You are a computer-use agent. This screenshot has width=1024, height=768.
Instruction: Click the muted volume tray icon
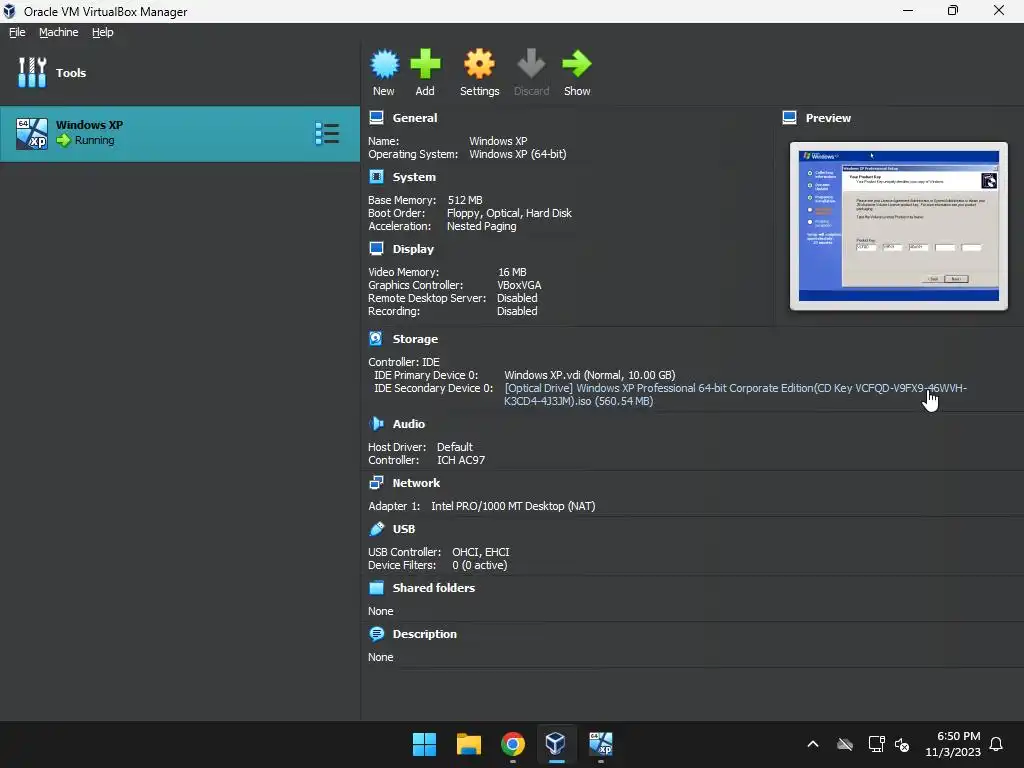[902, 744]
